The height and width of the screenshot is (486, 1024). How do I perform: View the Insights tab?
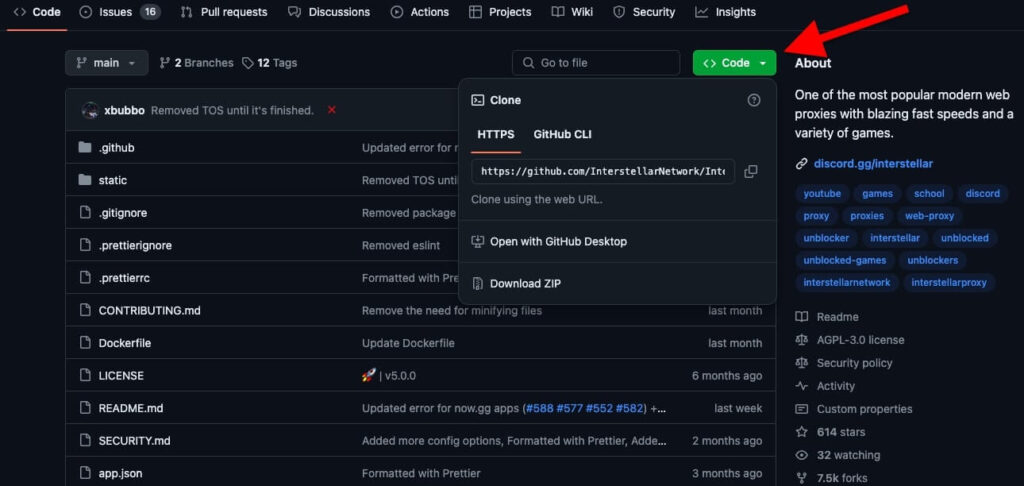coord(726,12)
